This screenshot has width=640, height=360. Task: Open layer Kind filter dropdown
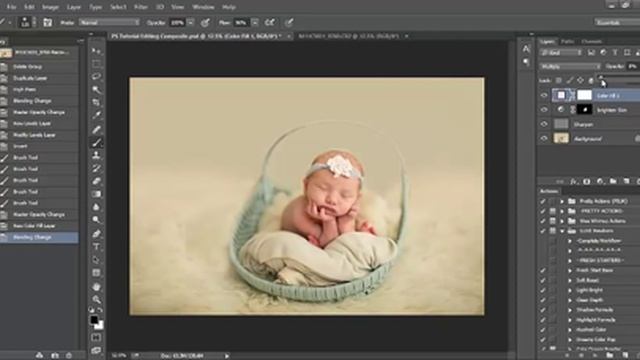(561, 53)
